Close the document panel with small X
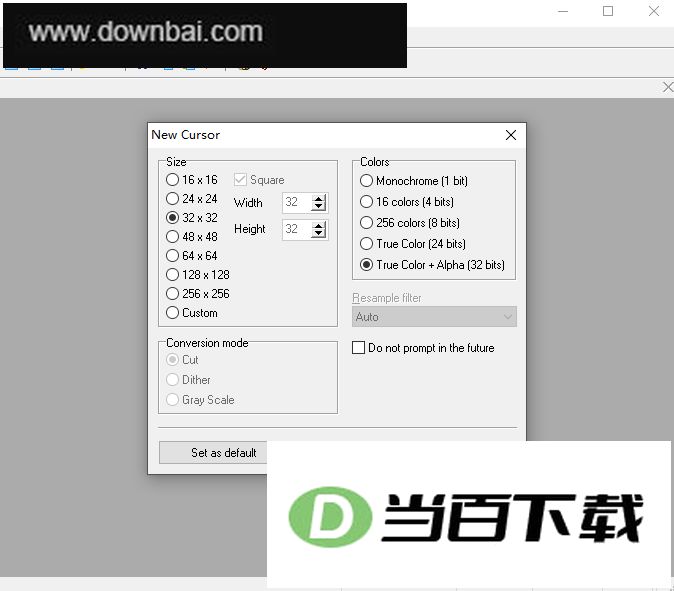Screen dimensions: 674x591 tap(668, 87)
